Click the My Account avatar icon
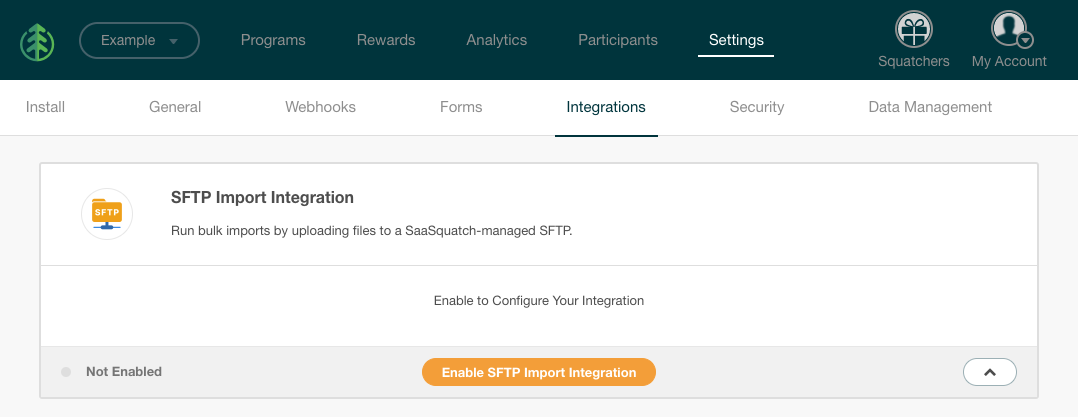Viewport: 1078px width, 417px height. (x=1008, y=30)
